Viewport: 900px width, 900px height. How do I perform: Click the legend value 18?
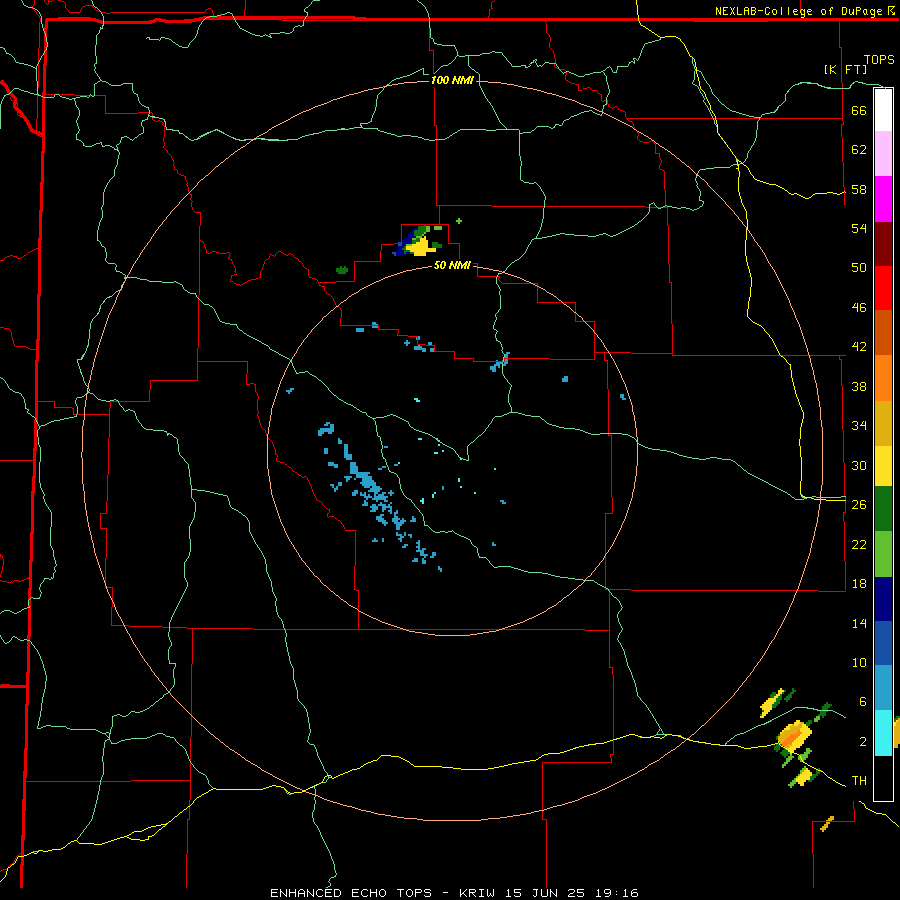click(859, 583)
